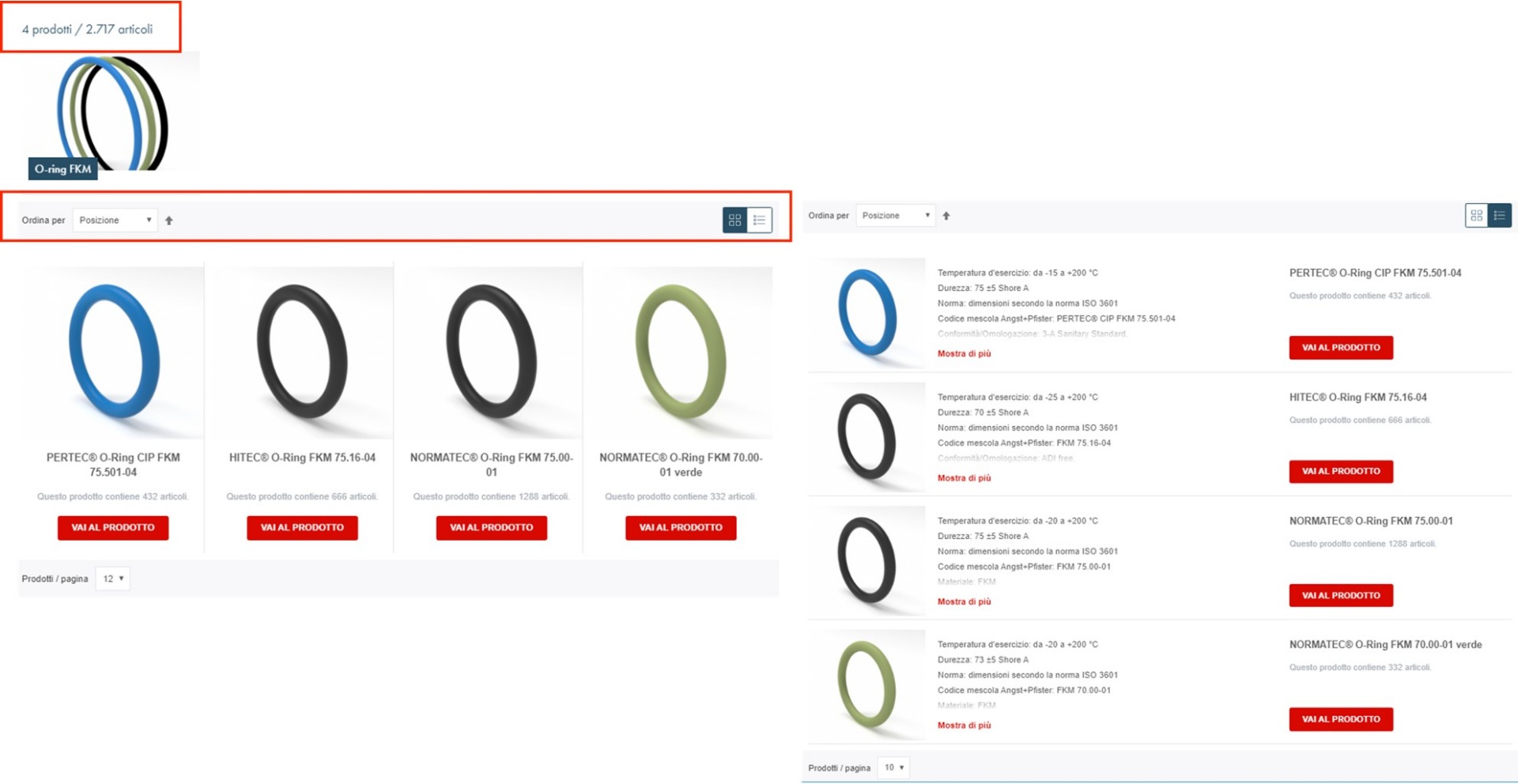The image size is (1518, 784).
Task: Click 'Temperatura d'esercizio: da -25 a +200 °C'
Action: (x=1018, y=398)
